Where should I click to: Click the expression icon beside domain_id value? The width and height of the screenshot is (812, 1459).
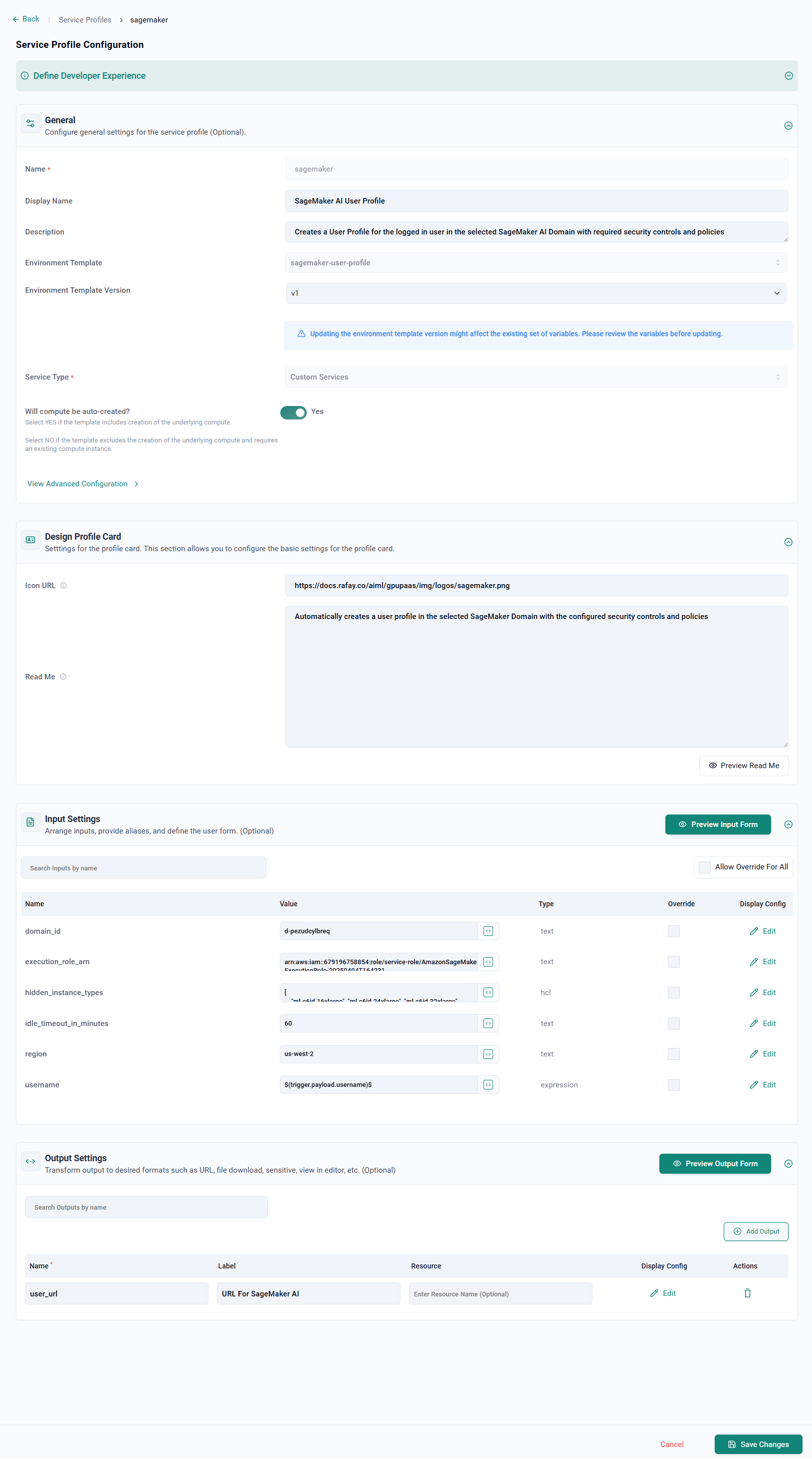coord(487,931)
